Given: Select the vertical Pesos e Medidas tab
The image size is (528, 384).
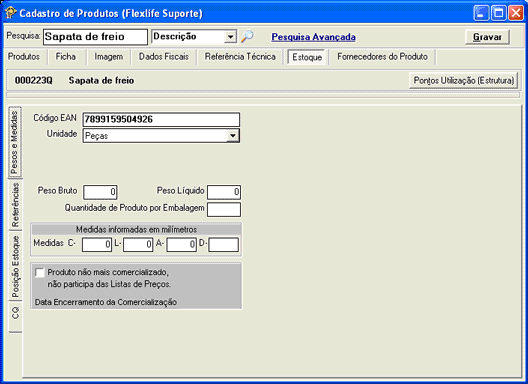Looking at the screenshot, I should 14,142.
